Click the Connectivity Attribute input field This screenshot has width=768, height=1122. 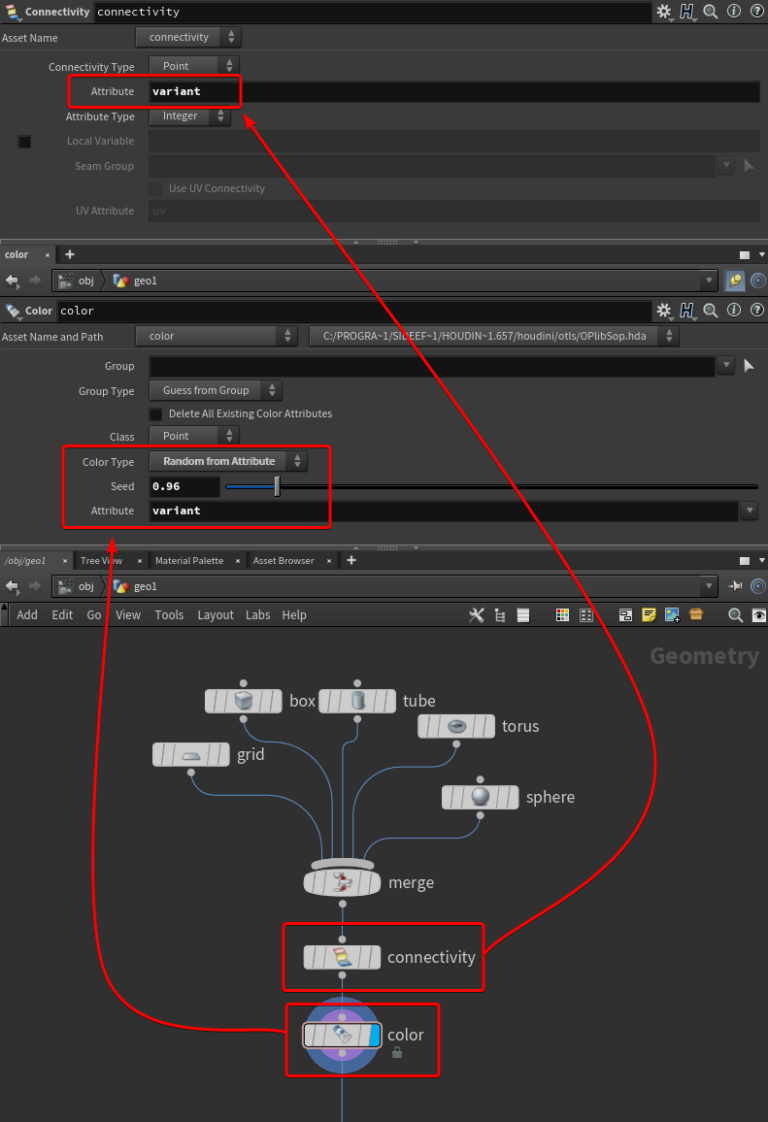click(x=455, y=92)
